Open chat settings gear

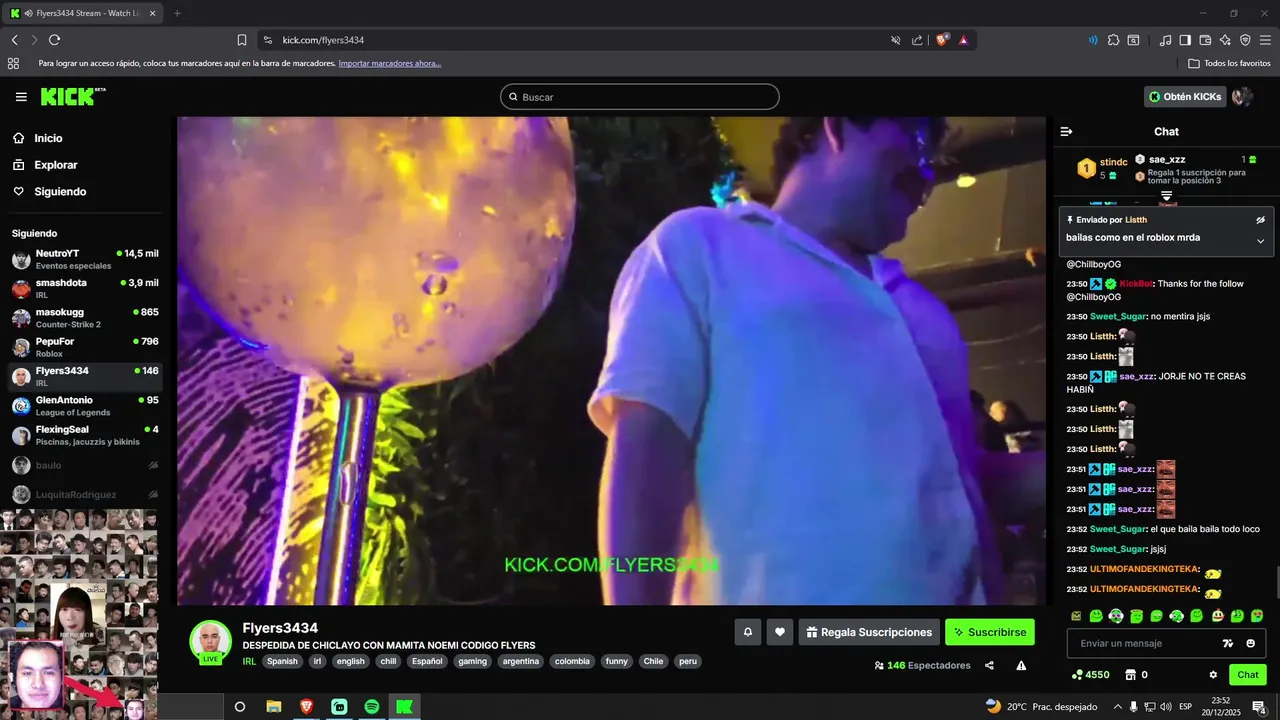point(1213,675)
